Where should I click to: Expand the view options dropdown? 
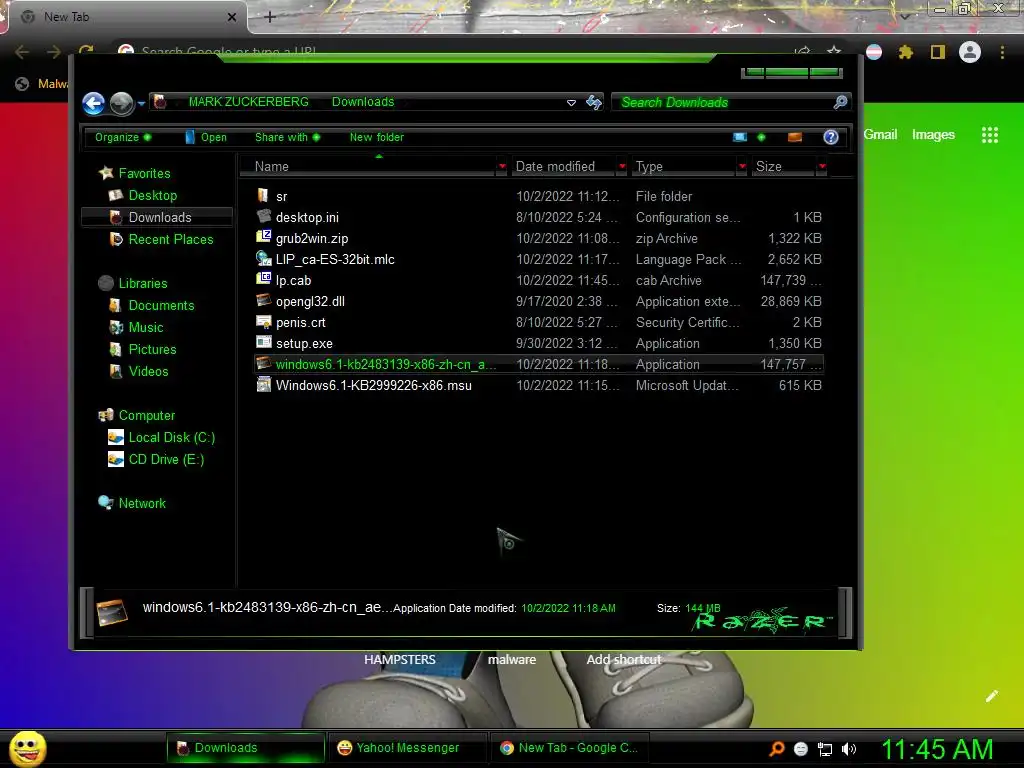coord(761,137)
